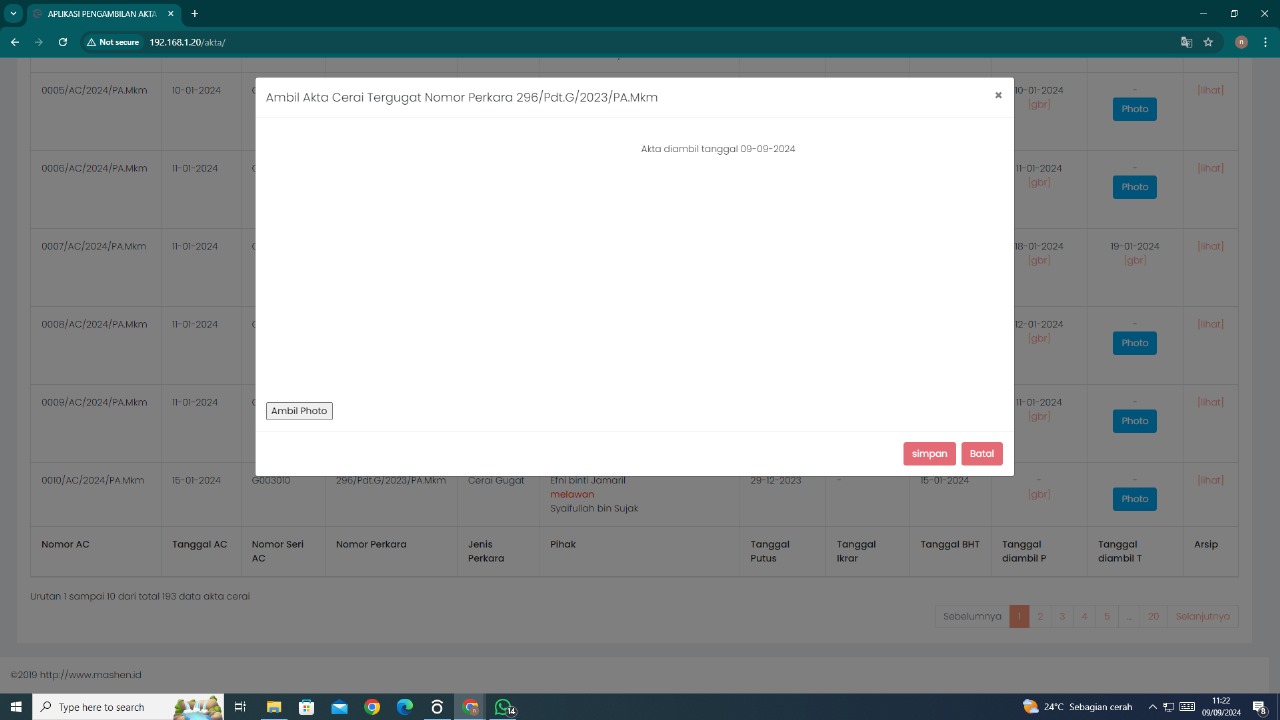The height and width of the screenshot is (720, 1280).
Task: Reload the page using the browser refresh icon
Action: 63,42
